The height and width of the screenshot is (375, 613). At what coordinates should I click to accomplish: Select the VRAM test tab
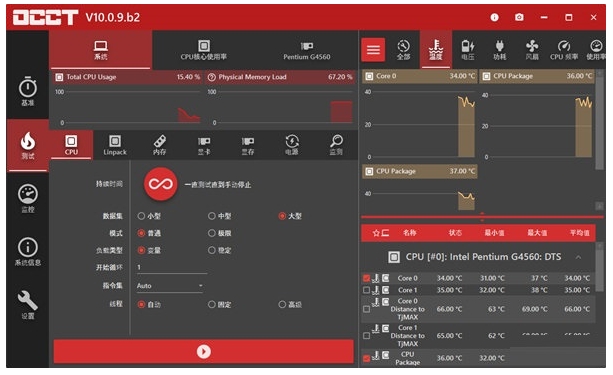(248, 145)
